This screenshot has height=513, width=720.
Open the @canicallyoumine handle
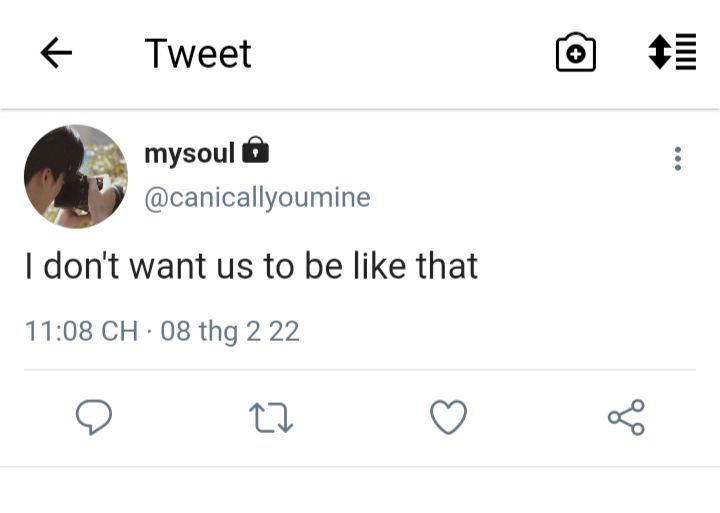click(x=257, y=197)
